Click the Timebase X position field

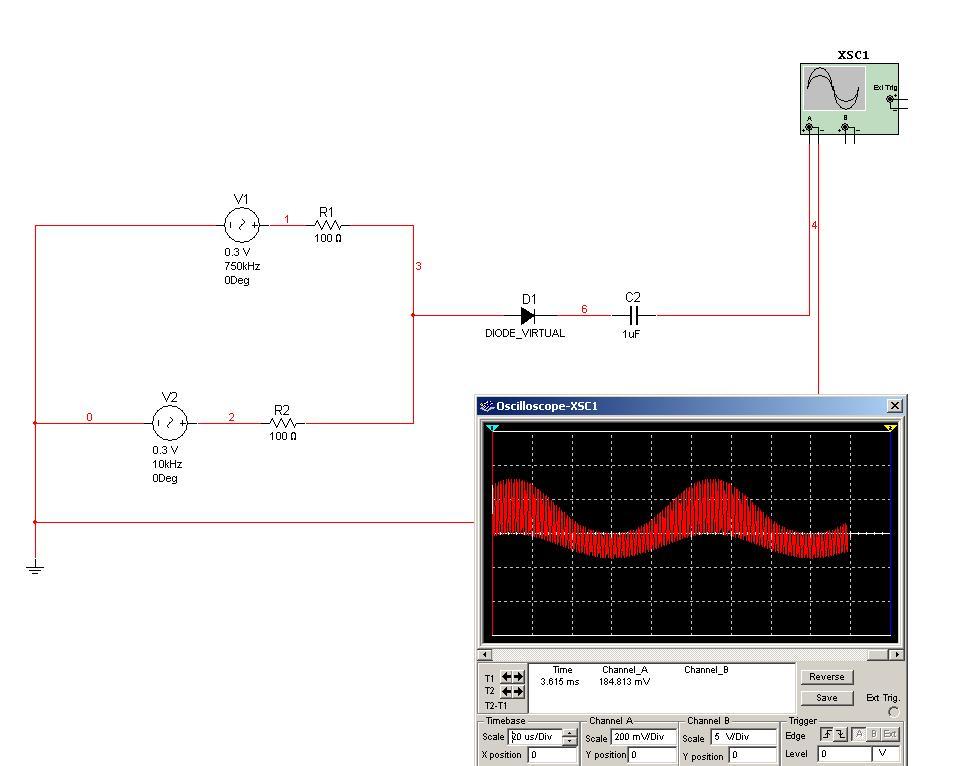tap(552, 755)
